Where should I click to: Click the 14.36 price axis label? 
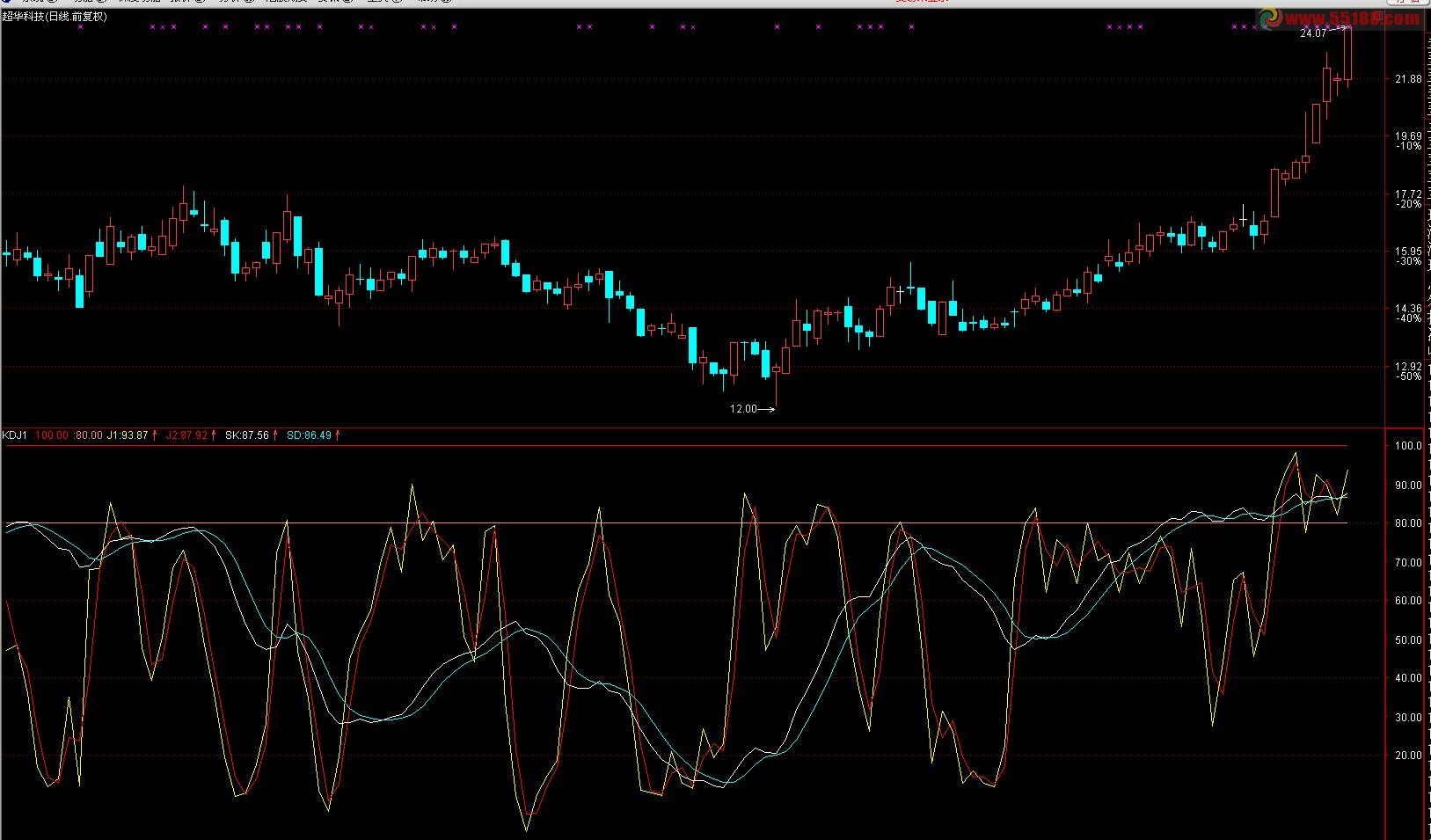(x=1408, y=309)
